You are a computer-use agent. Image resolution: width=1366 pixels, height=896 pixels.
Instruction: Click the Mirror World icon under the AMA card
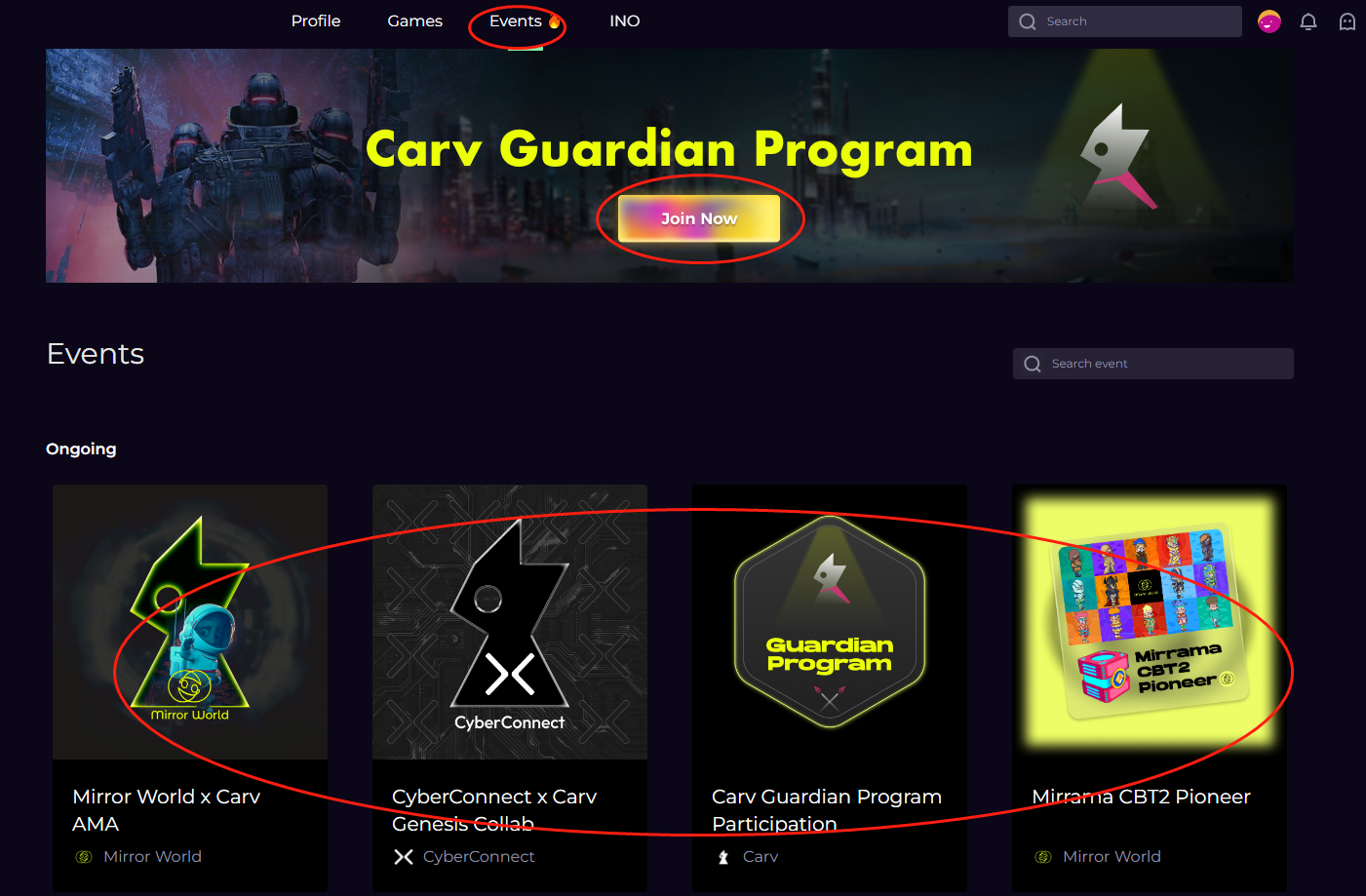[84, 857]
